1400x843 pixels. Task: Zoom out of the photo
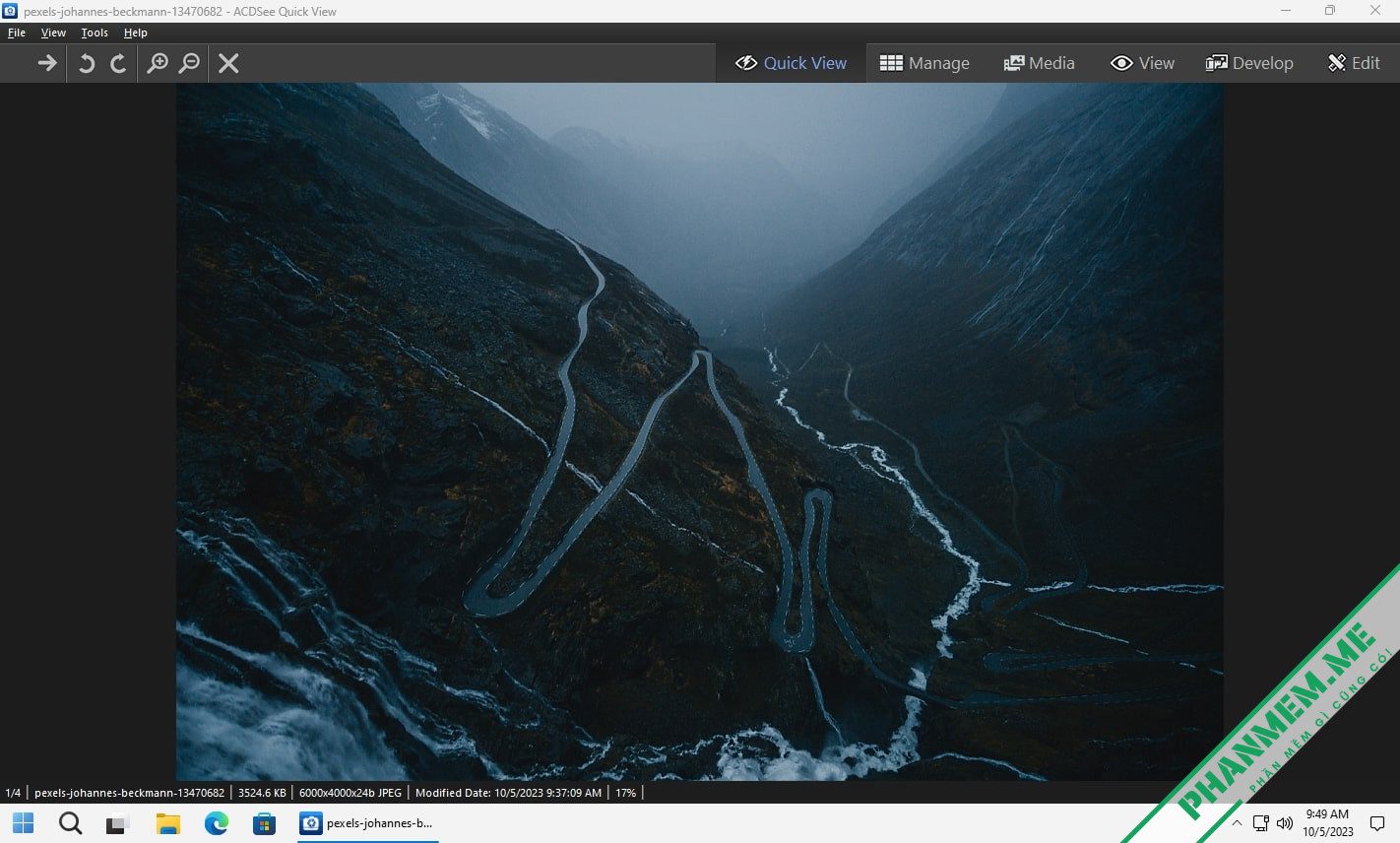(x=189, y=63)
